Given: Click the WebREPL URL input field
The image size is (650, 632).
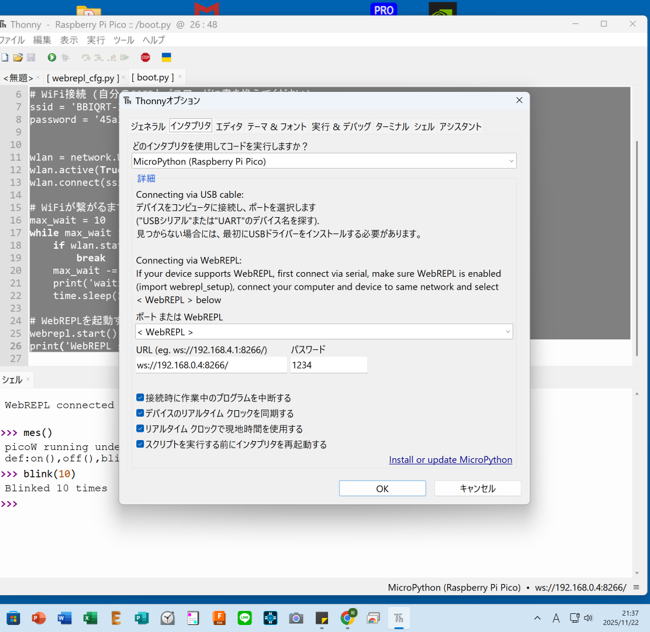Looking at the screenshot, I should click(x=211, y=365).
